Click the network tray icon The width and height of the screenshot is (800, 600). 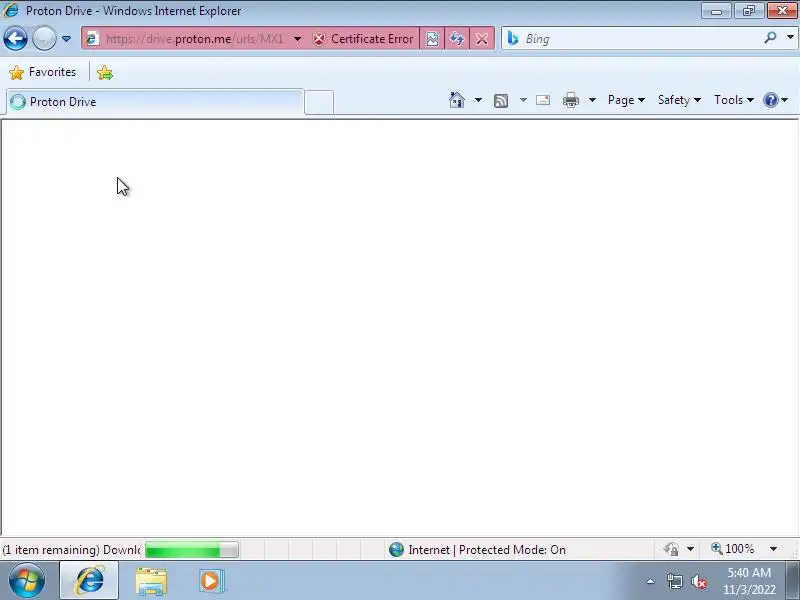674,582
